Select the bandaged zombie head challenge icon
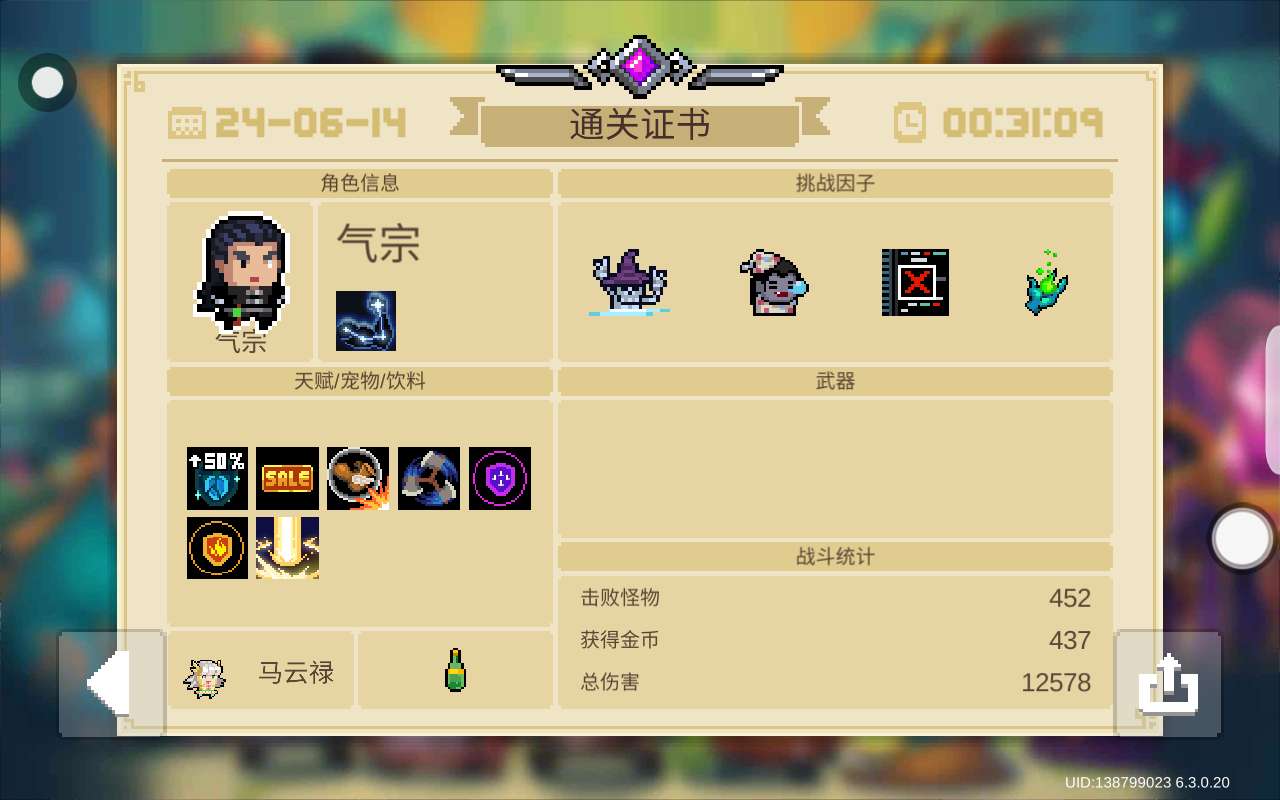Screen dimensions: 1280x800 point(774,282)
